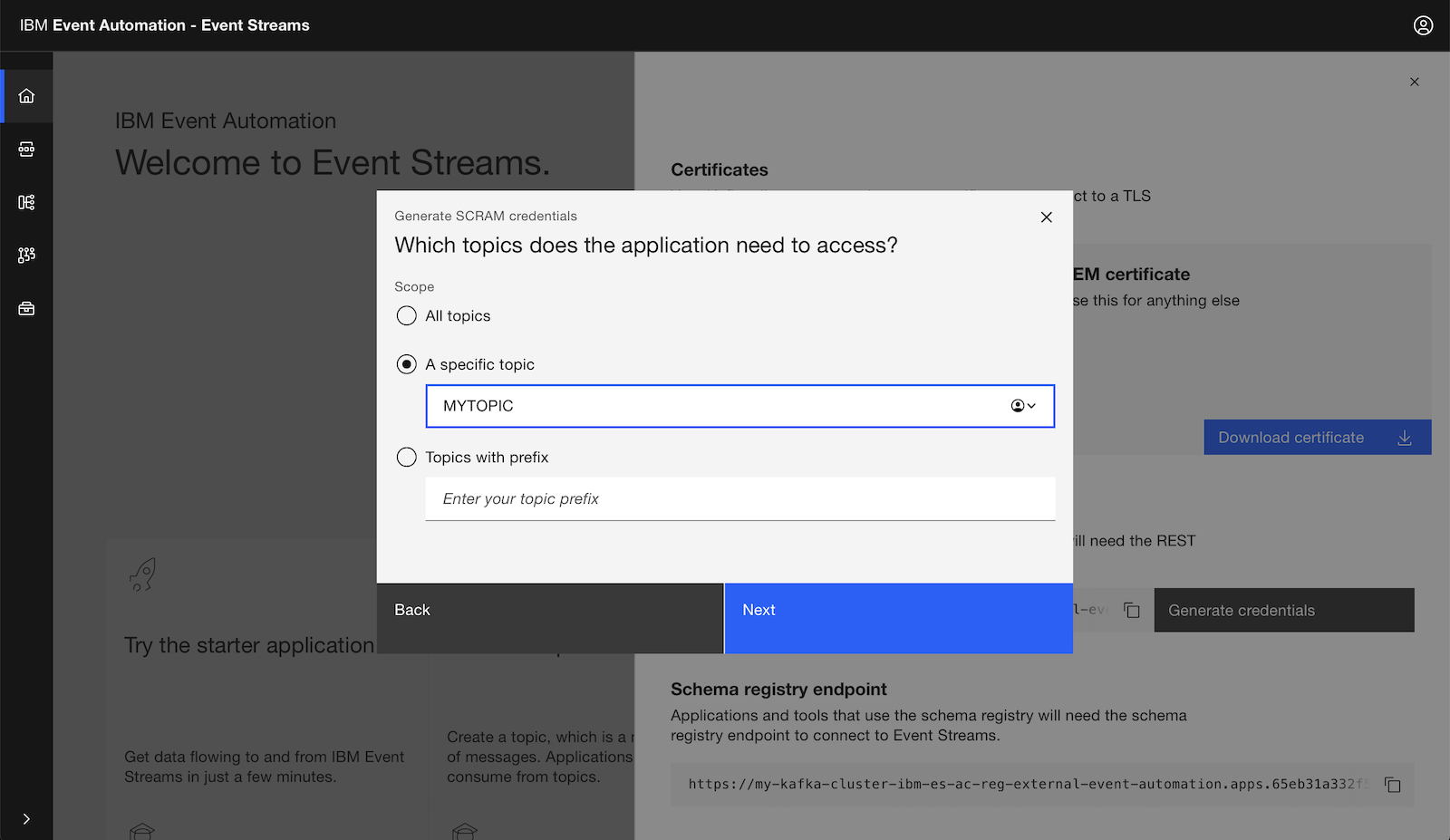1450x840 pixels.
Task: Click the Home icon in sidebar
Action: point(26,96)
